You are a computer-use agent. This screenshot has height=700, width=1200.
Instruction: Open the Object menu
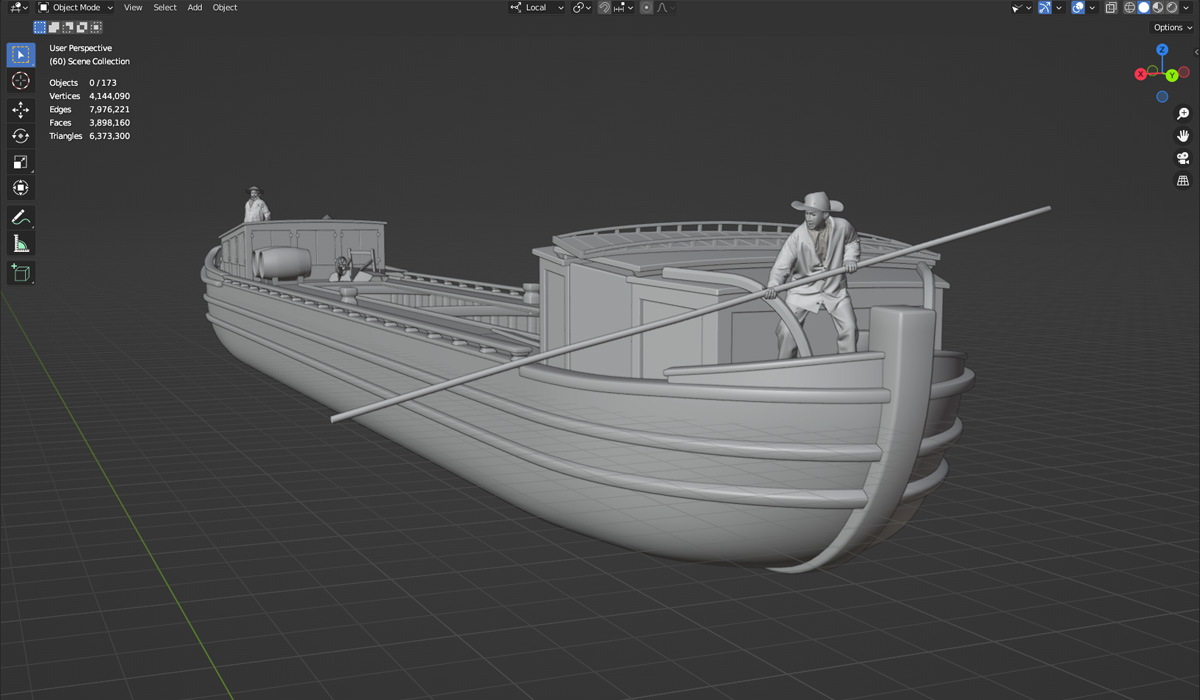tap(225, 8)
